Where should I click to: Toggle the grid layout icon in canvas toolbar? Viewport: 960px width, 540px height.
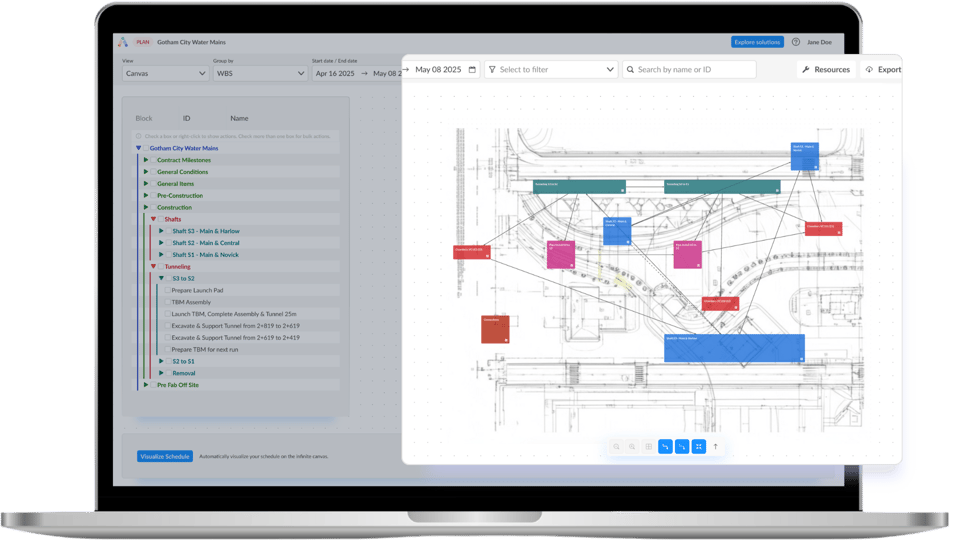click(648, 447)
